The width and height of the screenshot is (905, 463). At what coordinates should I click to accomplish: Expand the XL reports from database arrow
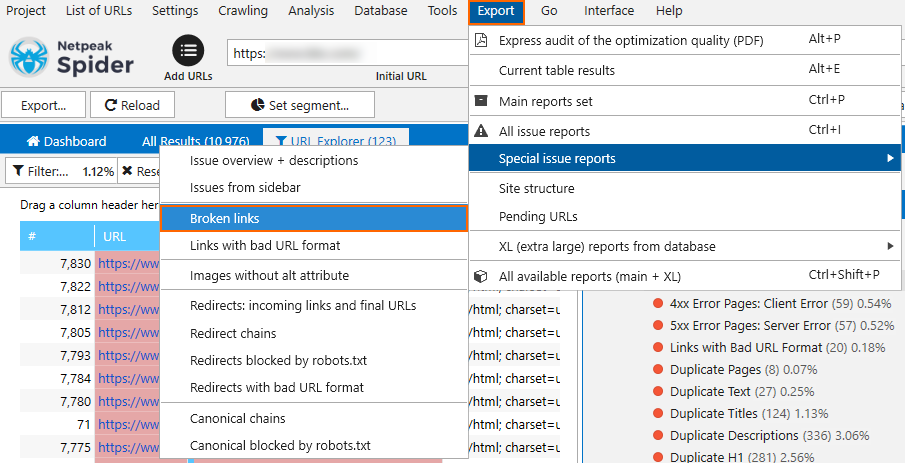pyautogui.click(x=891, y=247)
